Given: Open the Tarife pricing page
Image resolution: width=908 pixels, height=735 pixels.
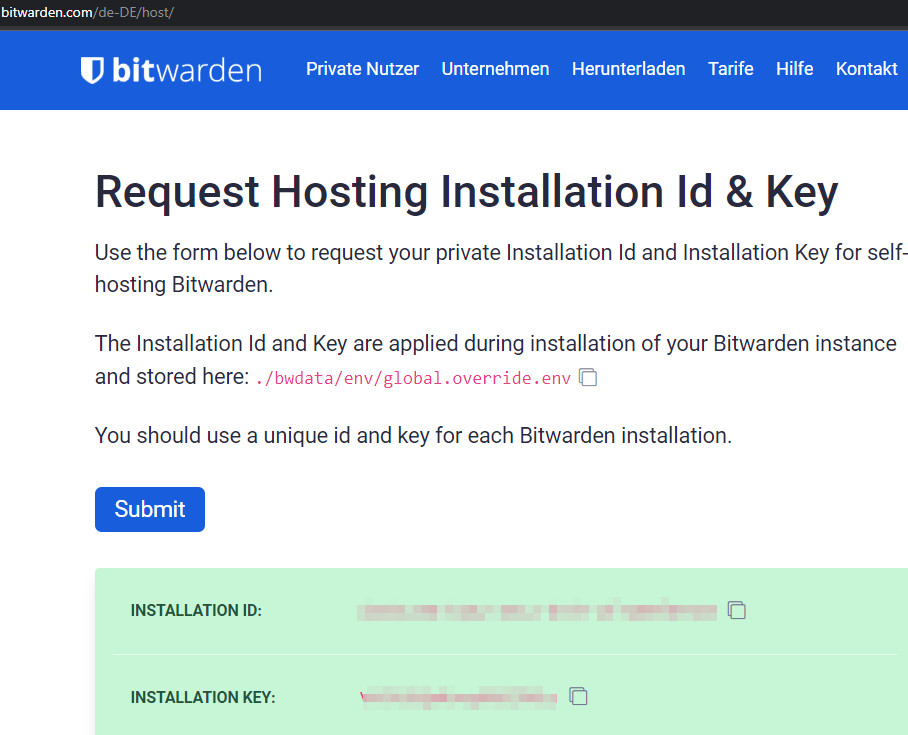Looking at the screenshot, I should point(730,69).
